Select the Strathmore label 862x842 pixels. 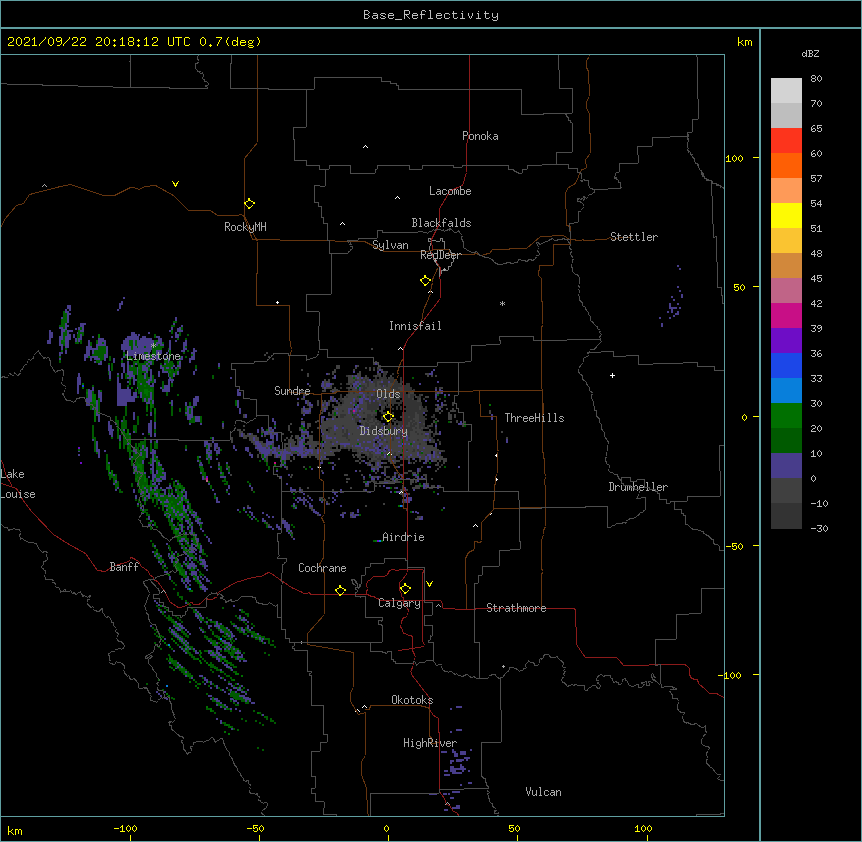tap(516, 608)
